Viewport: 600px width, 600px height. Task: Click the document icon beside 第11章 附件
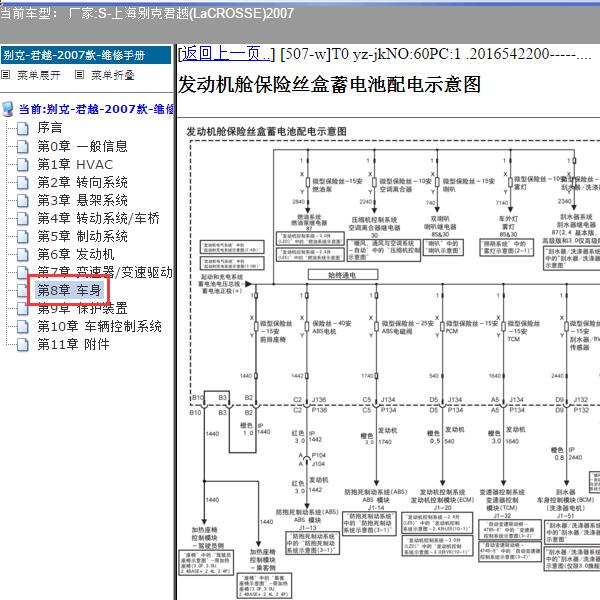[23, 345]
